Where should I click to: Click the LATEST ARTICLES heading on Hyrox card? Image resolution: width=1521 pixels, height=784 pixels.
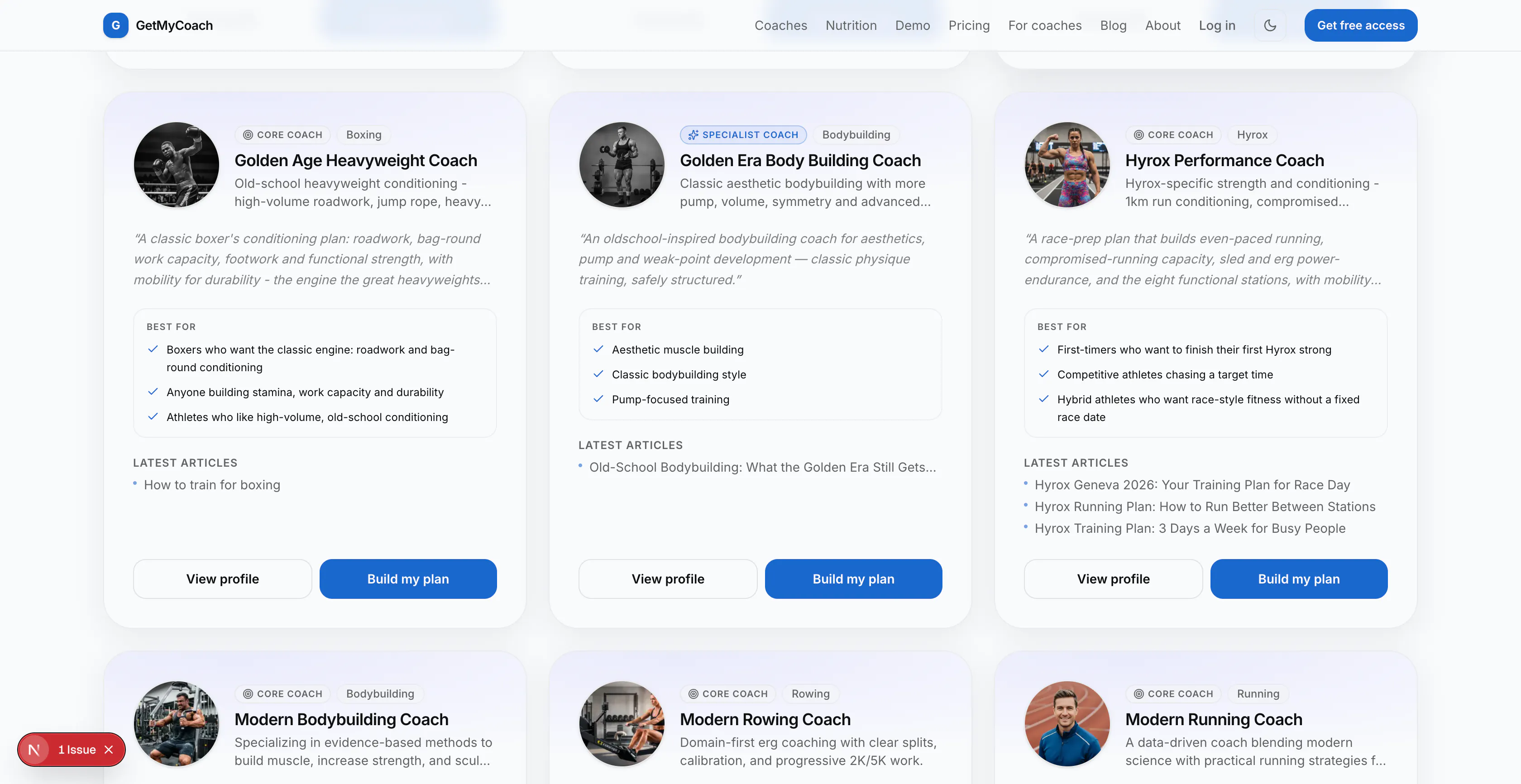click(1076, 463)
